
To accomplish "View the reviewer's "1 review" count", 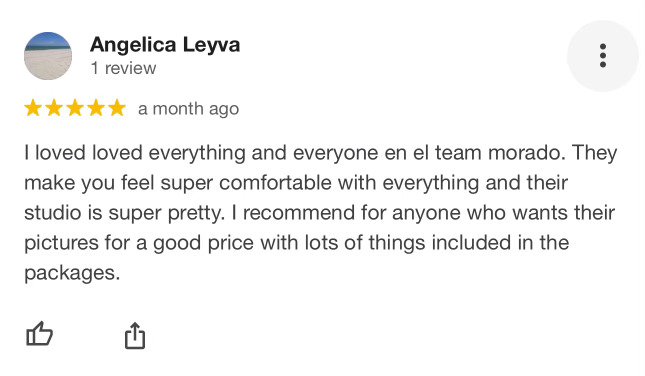I will (x=123, y=68).
